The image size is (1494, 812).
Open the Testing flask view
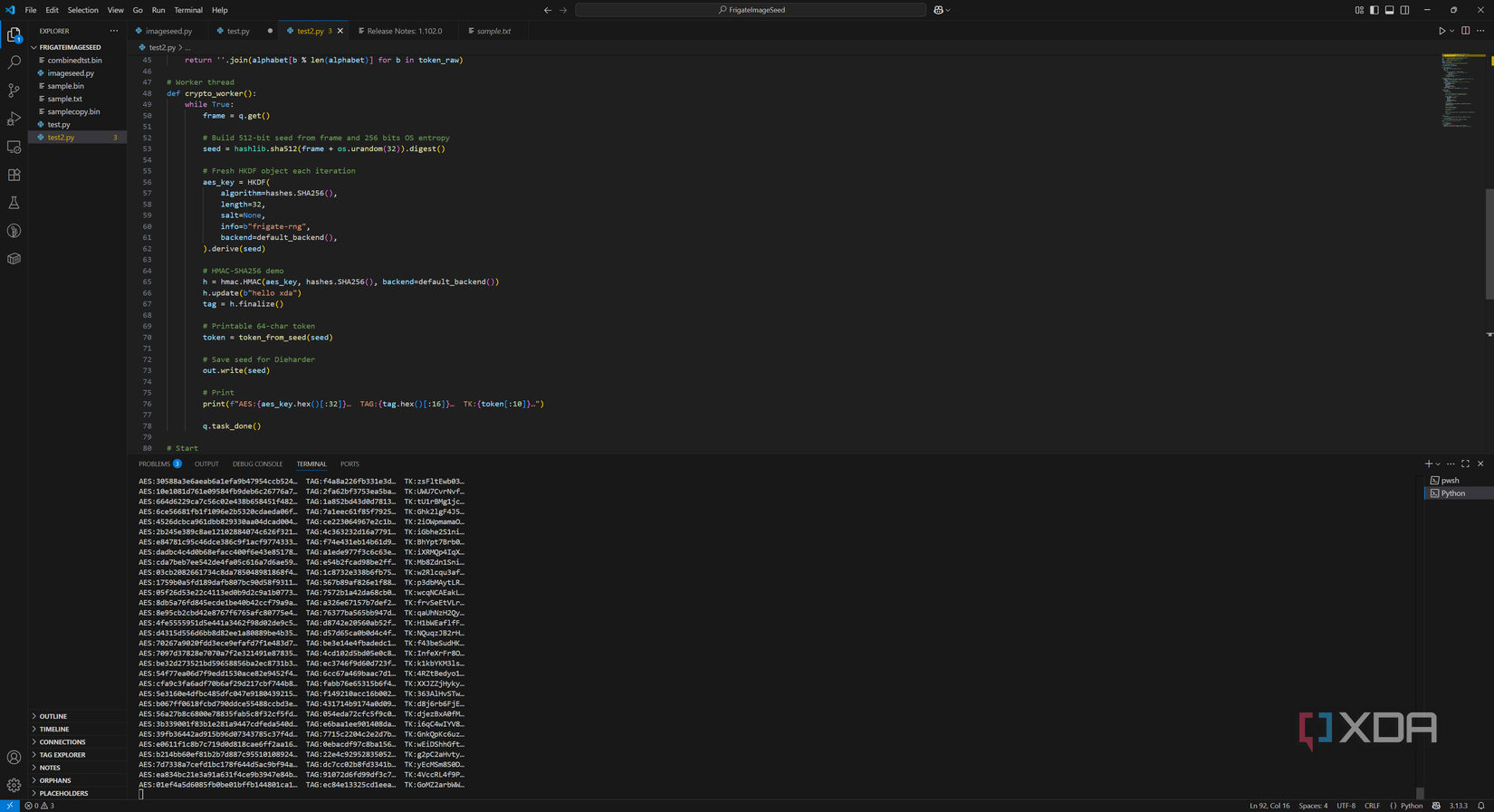(x=14, y=203)
